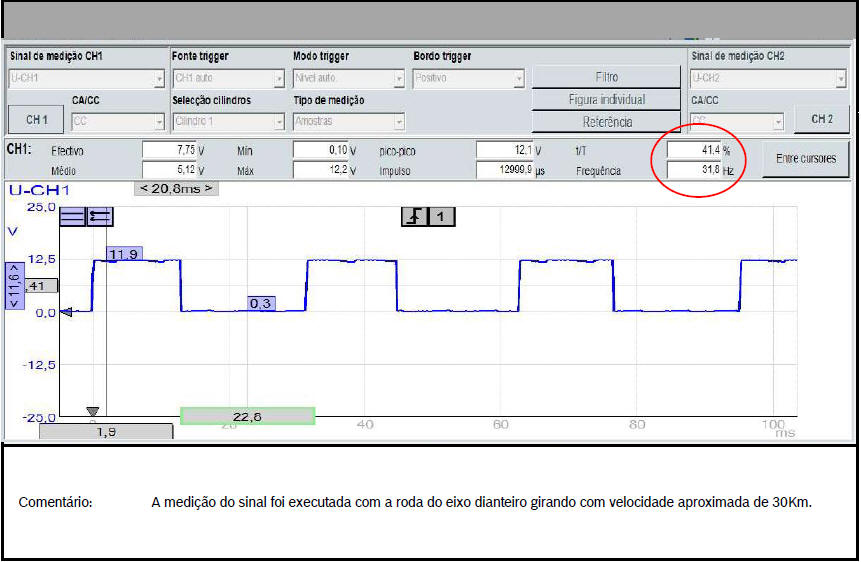Click the rising edge trigger icon
Image resolution: width=861 pixels, height=562 pixels.
(416, 216)
